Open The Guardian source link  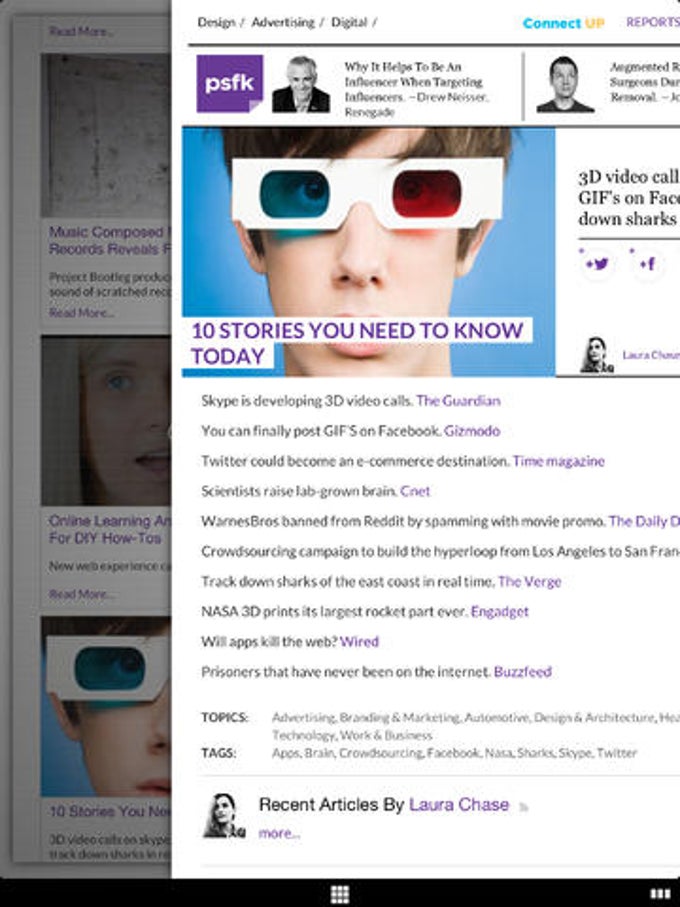click(459, 401)
